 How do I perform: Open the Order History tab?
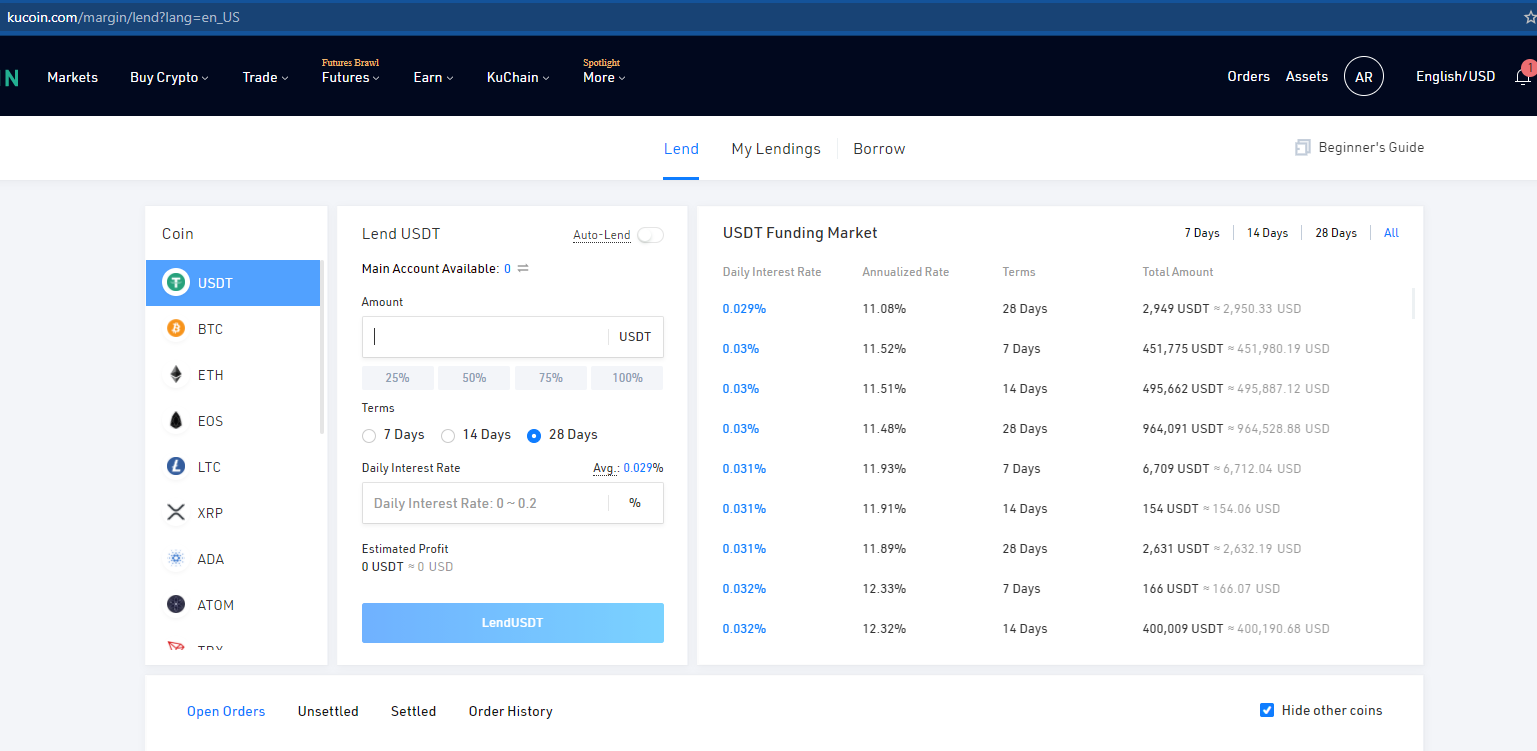[510, 711]
